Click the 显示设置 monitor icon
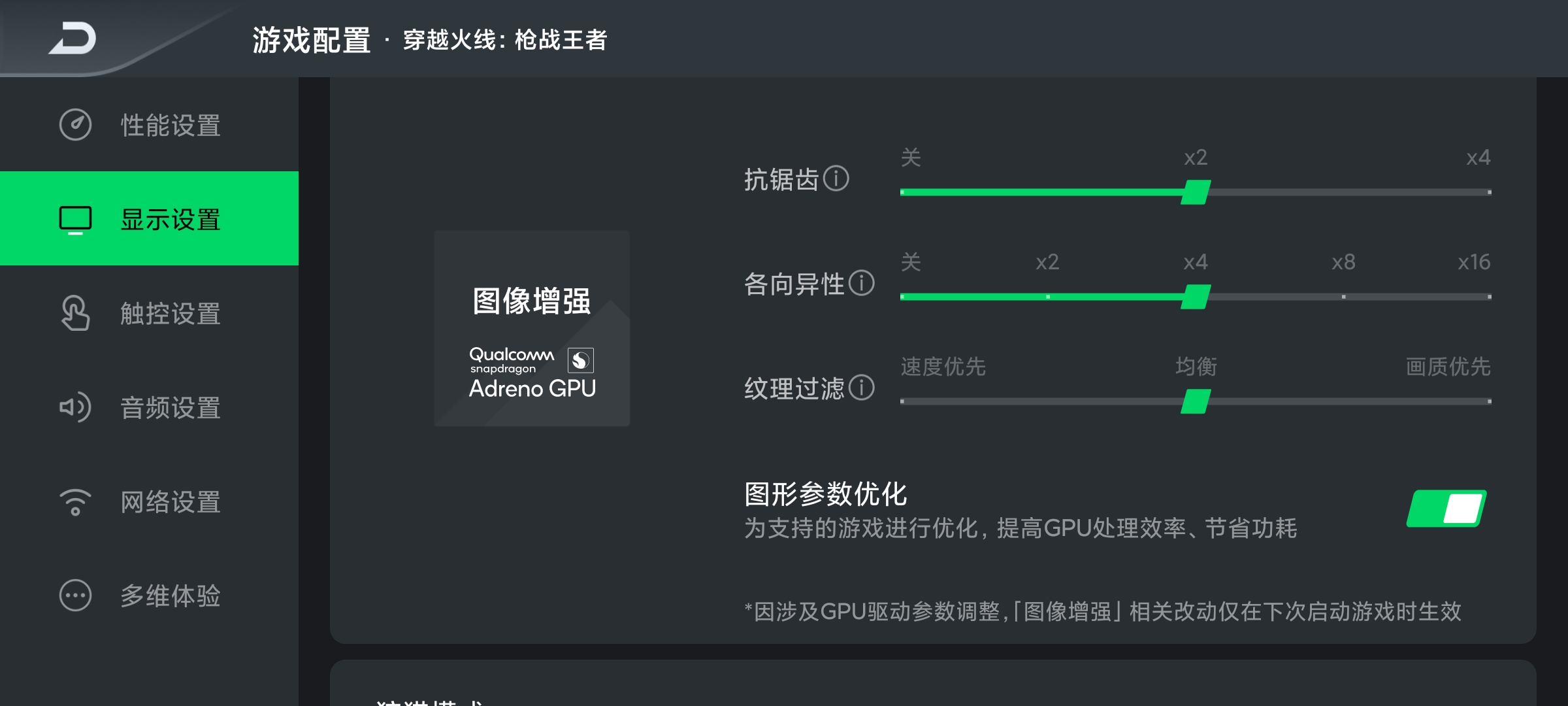Image resolution: width=1568 pixels, height=706 pixels. [76, 220]
